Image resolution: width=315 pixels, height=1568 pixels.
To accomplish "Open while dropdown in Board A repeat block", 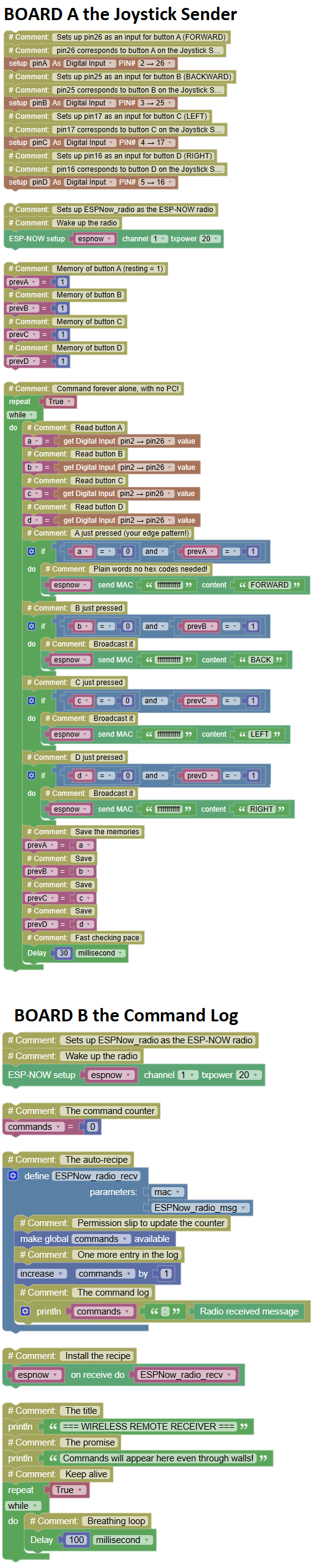I will 21,415.
